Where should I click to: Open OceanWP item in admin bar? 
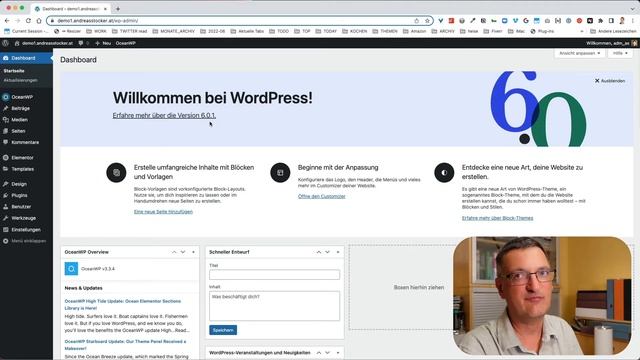(125, 43)
